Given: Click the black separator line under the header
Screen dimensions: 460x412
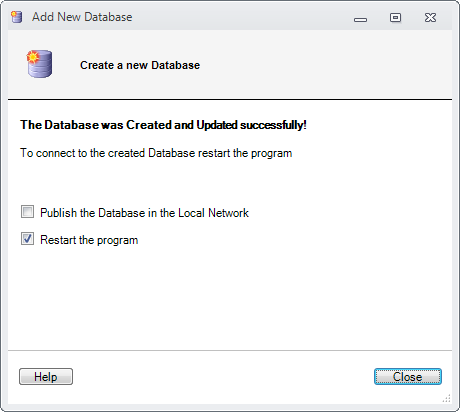Looking at the screenshot, I should 230,99.
